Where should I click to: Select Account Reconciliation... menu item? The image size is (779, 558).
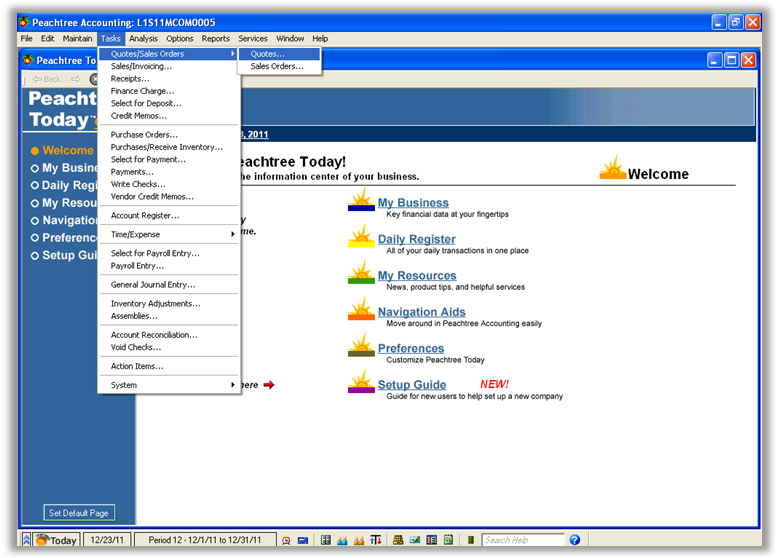pos(169,335)
